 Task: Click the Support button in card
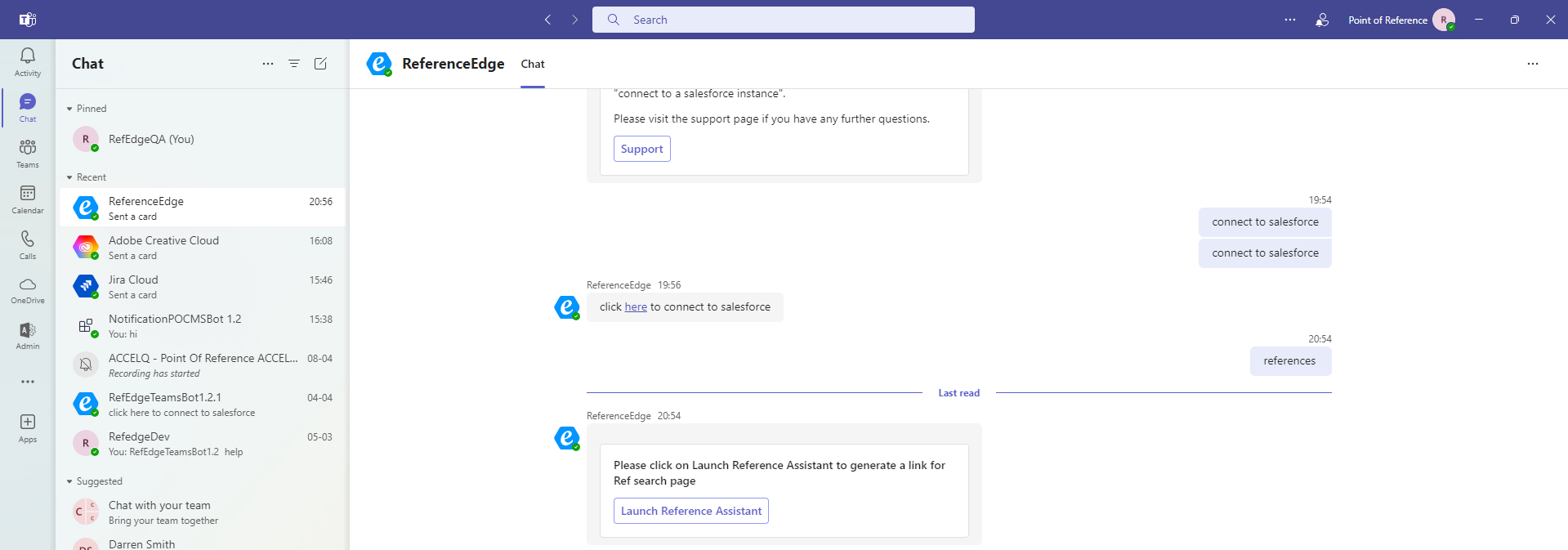tap(641, 149)
